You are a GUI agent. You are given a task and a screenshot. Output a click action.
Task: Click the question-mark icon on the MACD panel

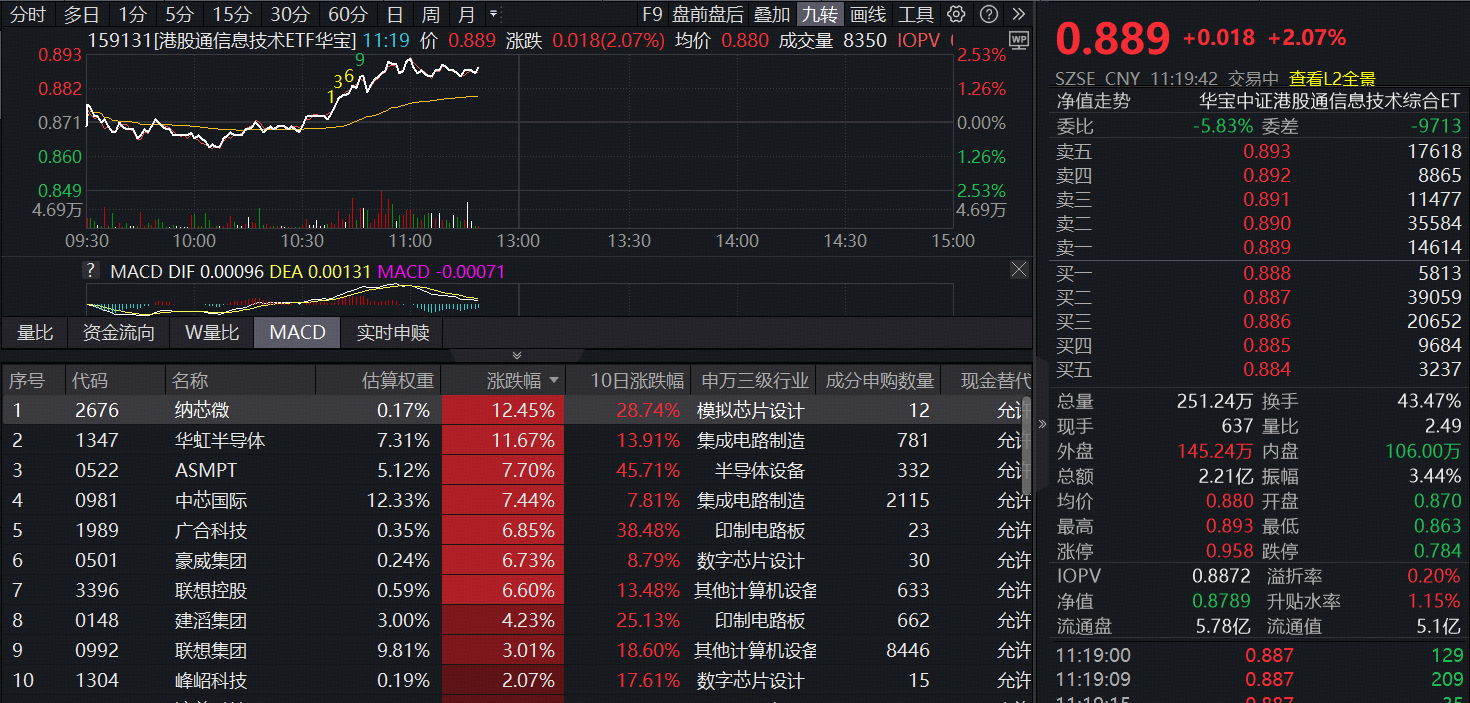click(x=92, y=269)
